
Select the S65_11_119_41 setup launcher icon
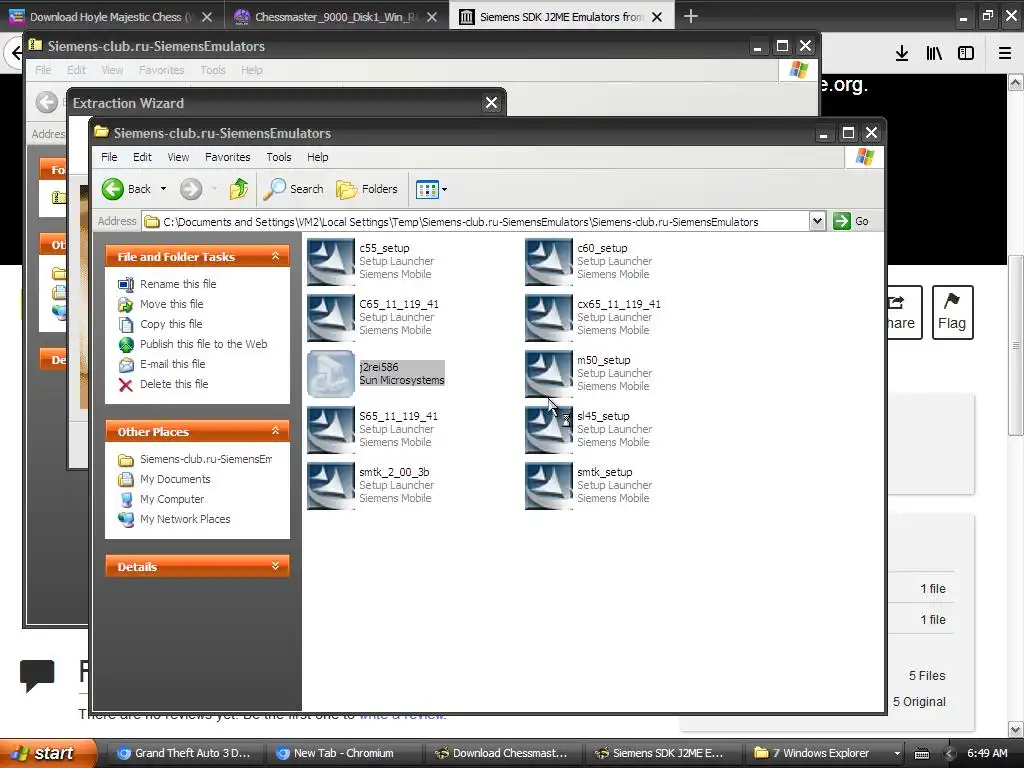coord(330,430)
